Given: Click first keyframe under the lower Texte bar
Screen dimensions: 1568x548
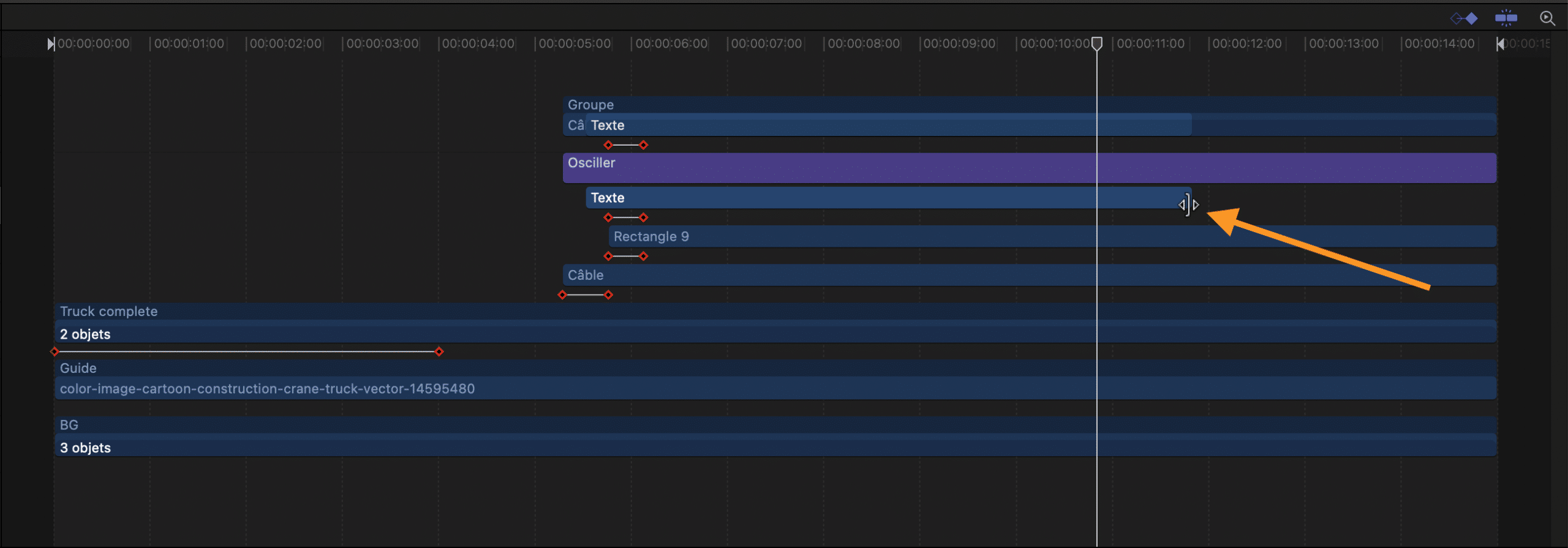Looking at the screenshot, I should (608, 217).
